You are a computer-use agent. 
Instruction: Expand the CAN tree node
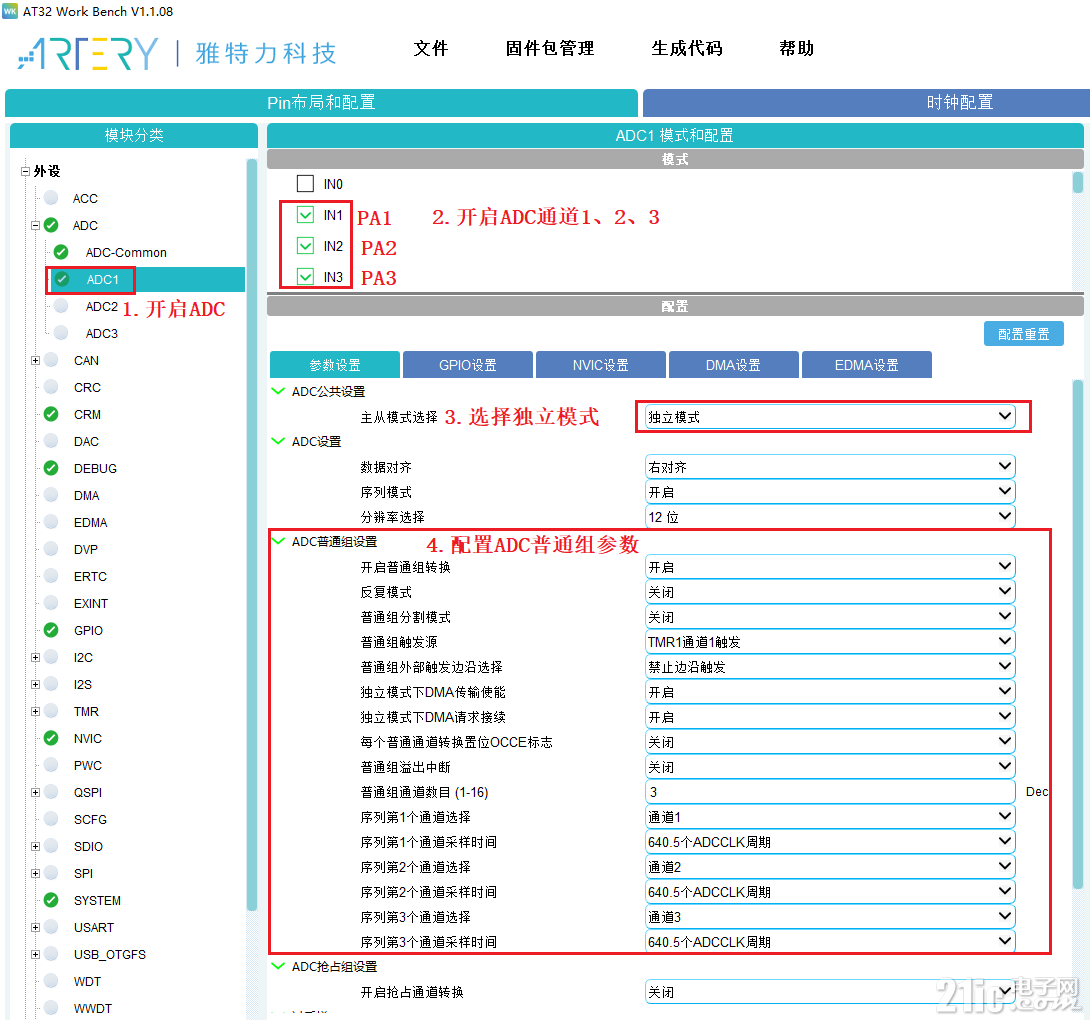tap(35, 360)
